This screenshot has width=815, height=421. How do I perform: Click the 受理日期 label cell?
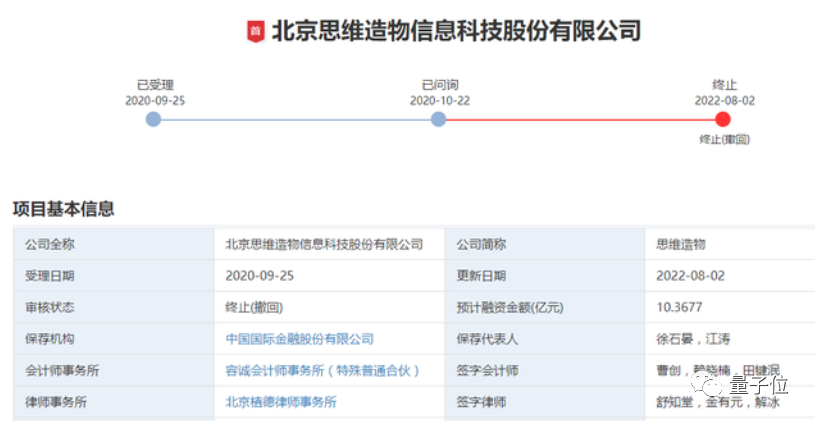(114, 276)
